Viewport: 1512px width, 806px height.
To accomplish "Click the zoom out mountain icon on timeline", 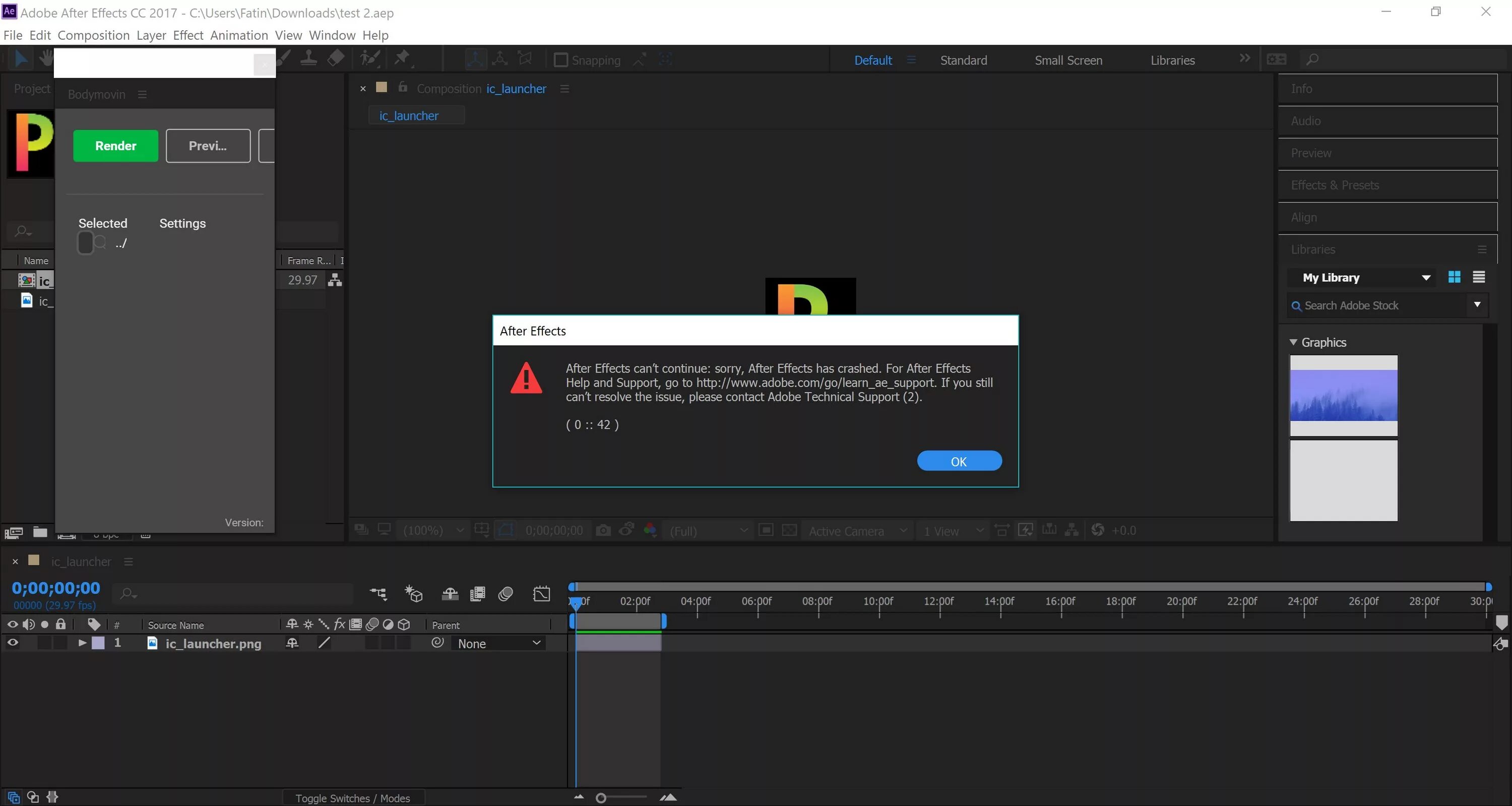I will tap(579, 797).
